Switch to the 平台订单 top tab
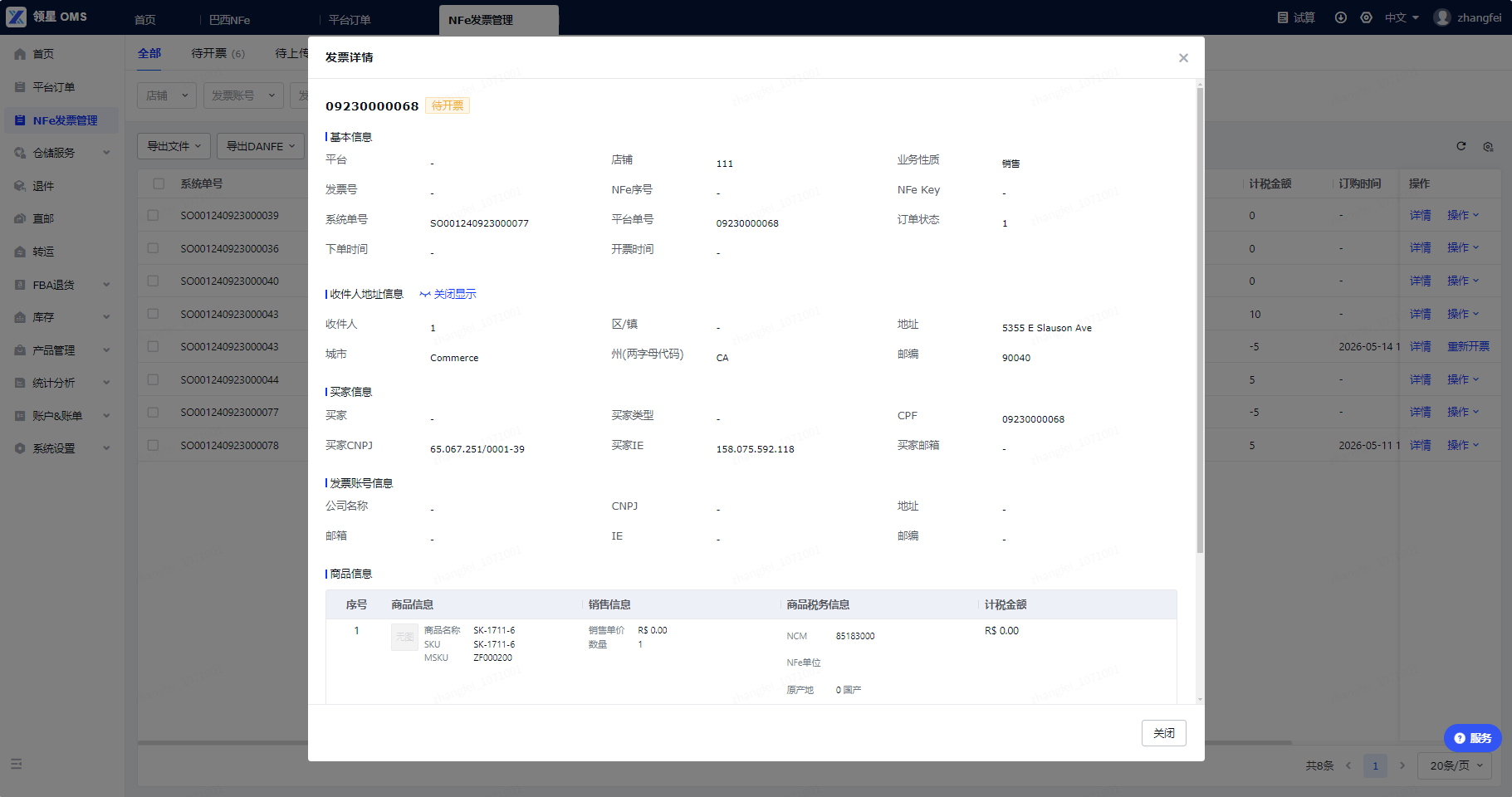The height and width of the screenshot is (797, 1512). 350,20
